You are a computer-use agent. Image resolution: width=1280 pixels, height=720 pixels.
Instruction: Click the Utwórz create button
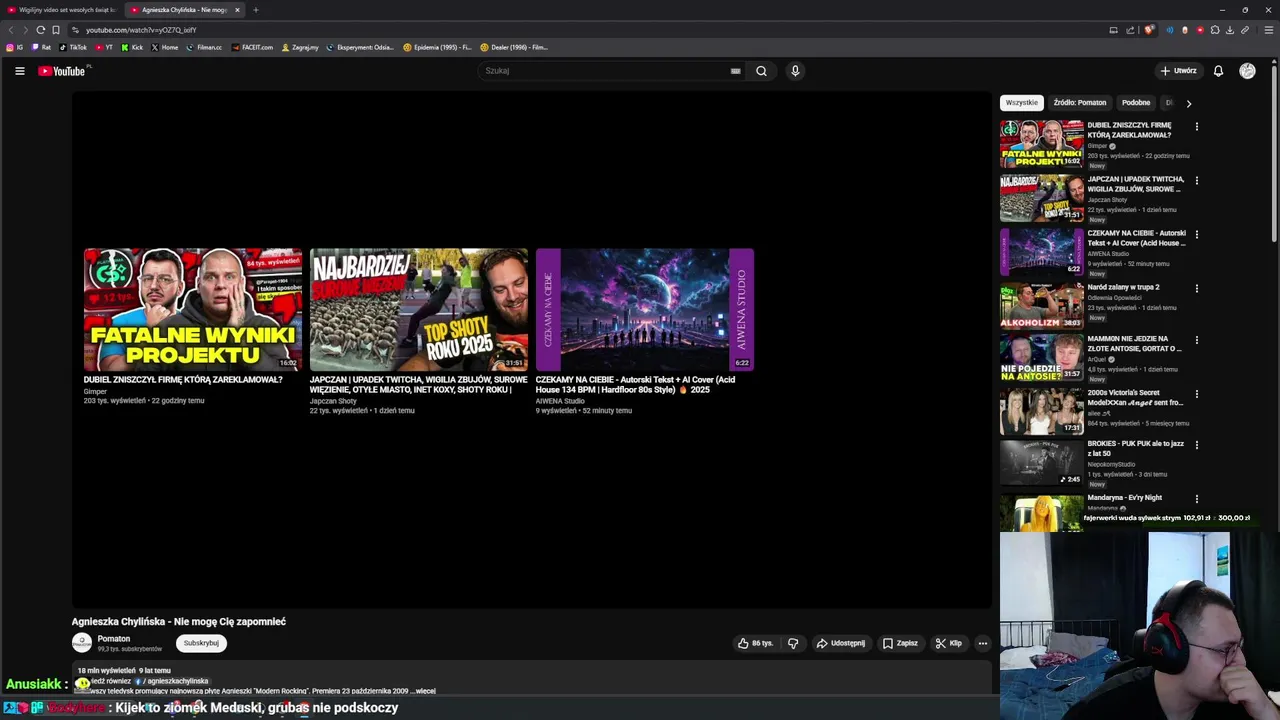tap(1178, 71)
